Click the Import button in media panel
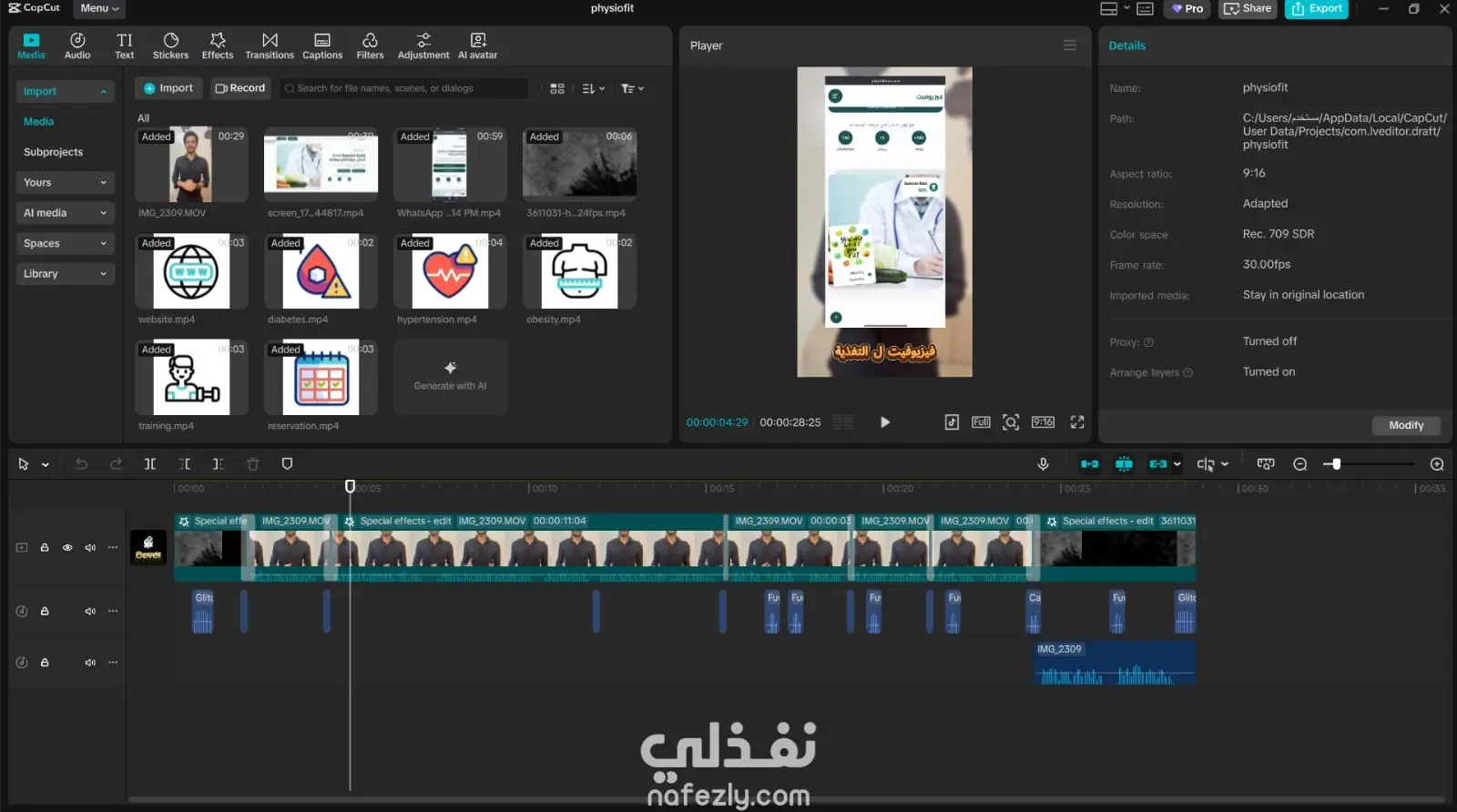Viewport: 1457px width, 812px height. [x=168, y=88]
